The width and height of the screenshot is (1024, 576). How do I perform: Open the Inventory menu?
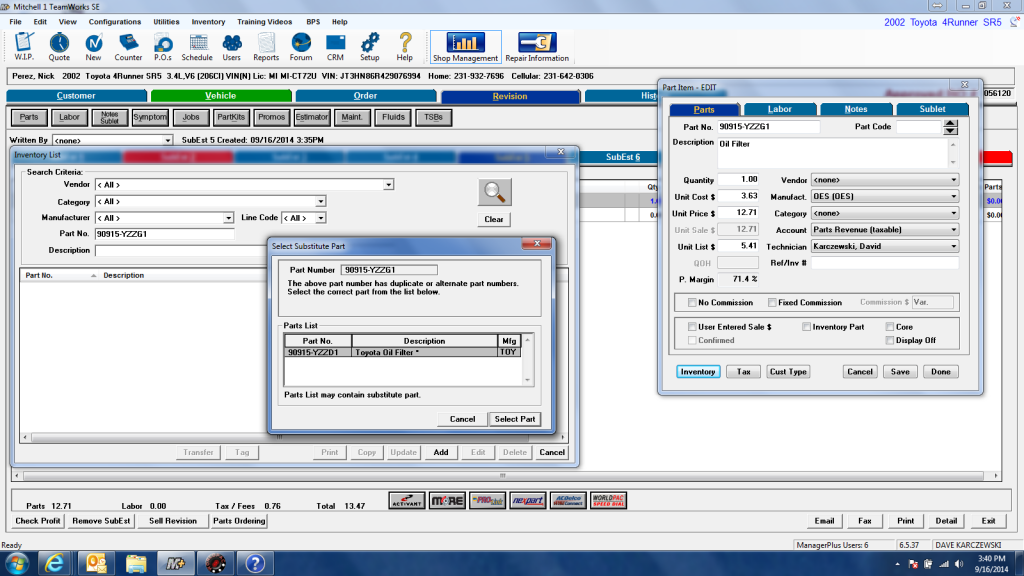(x=208, y=22)
